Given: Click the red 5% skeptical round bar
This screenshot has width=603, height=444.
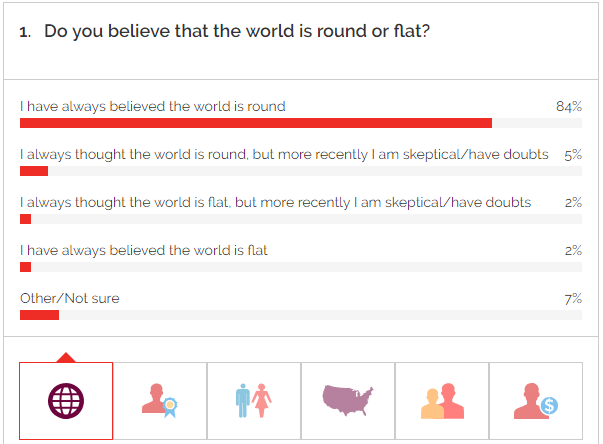Looking at the screenshot, I should coord(34,171).
